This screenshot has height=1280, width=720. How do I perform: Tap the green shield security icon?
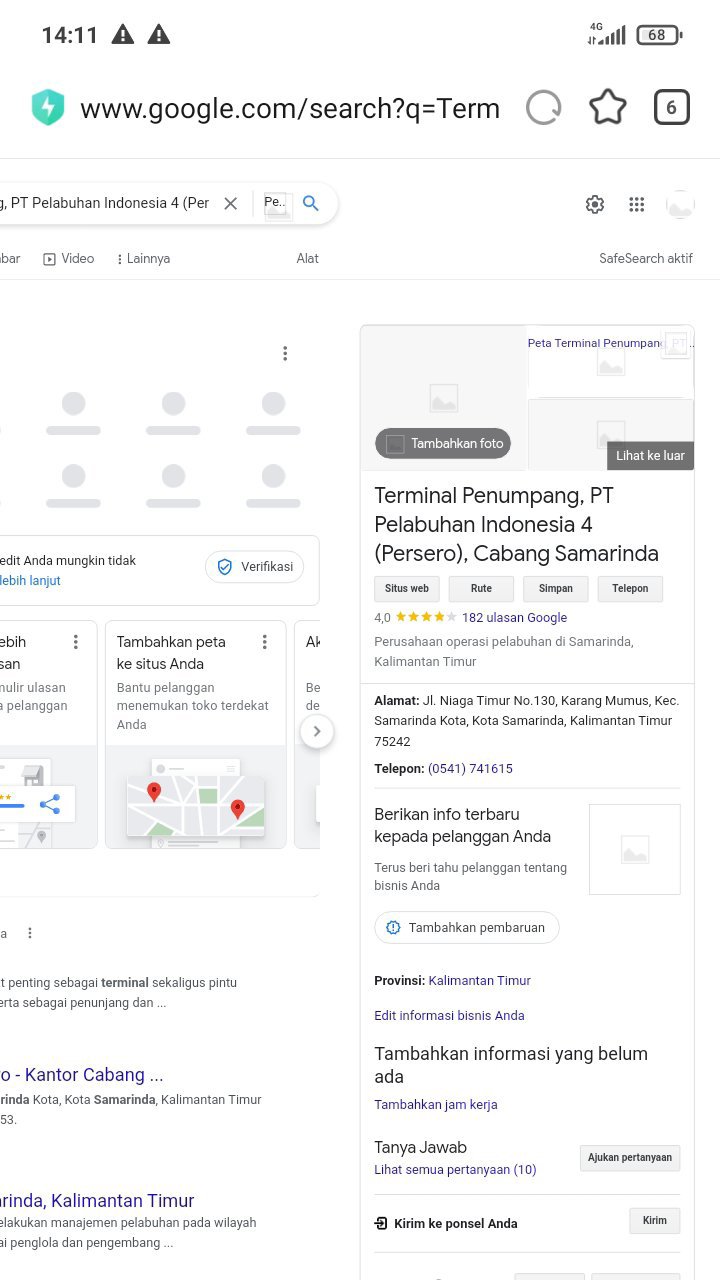coord(48,108)
